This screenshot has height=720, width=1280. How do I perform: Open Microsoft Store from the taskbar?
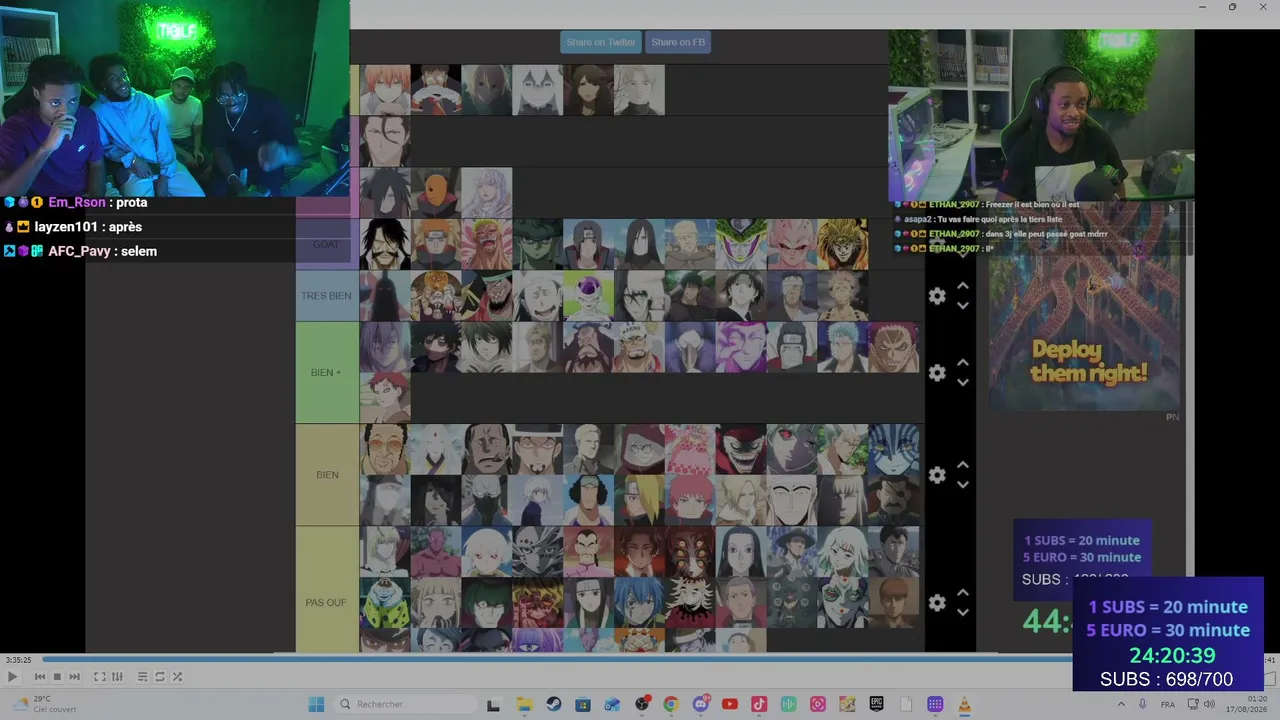(583, 704)
